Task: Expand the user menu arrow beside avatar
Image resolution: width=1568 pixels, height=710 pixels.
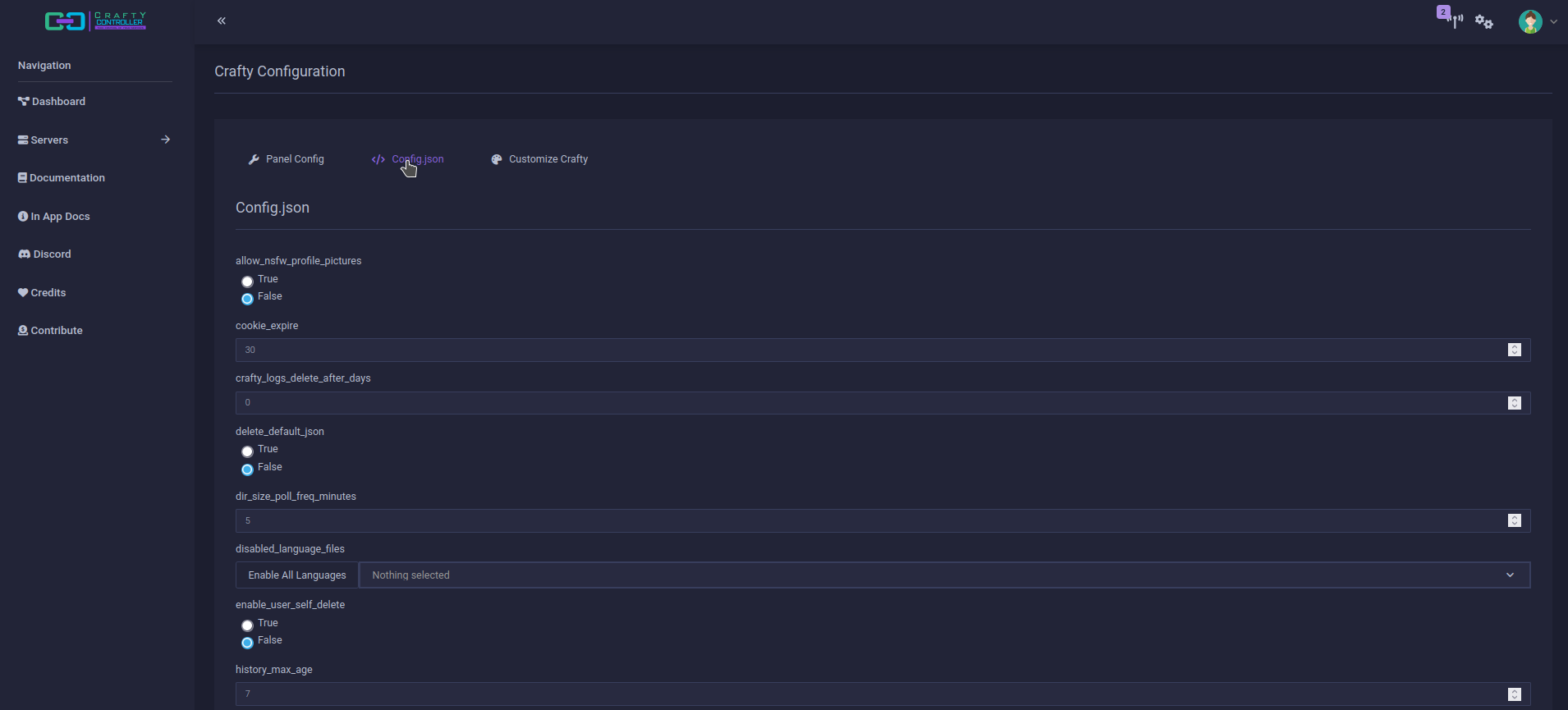Action: pos(1554,22)
